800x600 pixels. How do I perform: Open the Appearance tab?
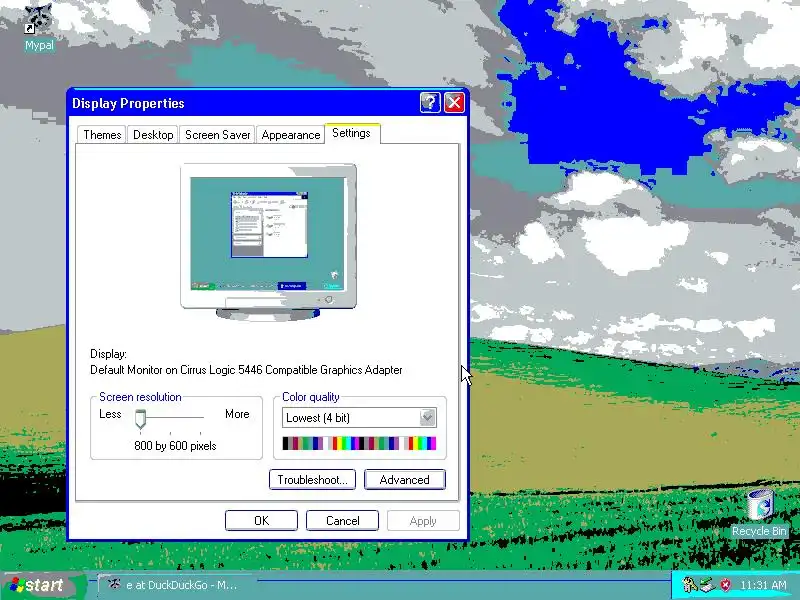[290, 135]
